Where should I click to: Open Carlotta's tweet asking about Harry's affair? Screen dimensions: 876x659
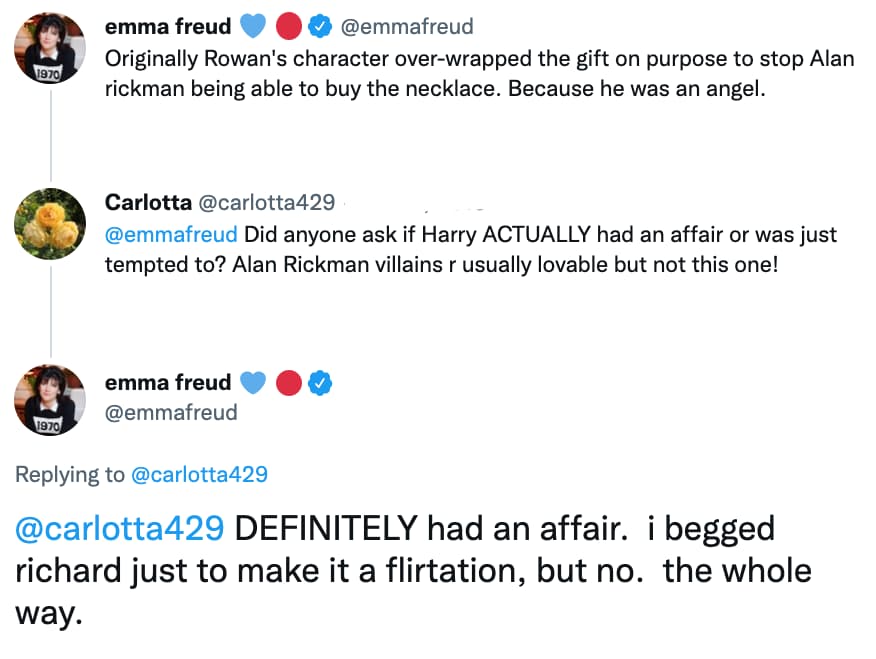(x=470, y=249)
